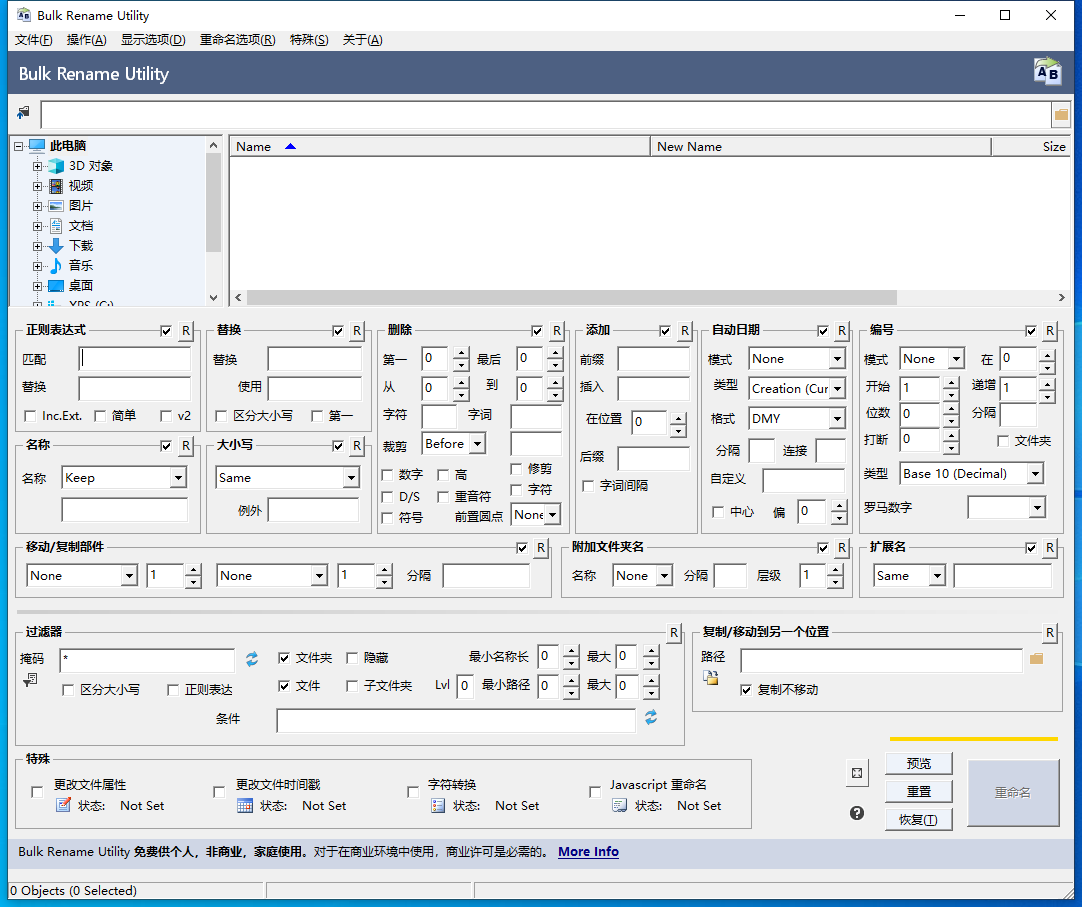Click the 重置 button
Viewport: 1082px width, 907px height.
pyautogui.click(x=918, y=791)
